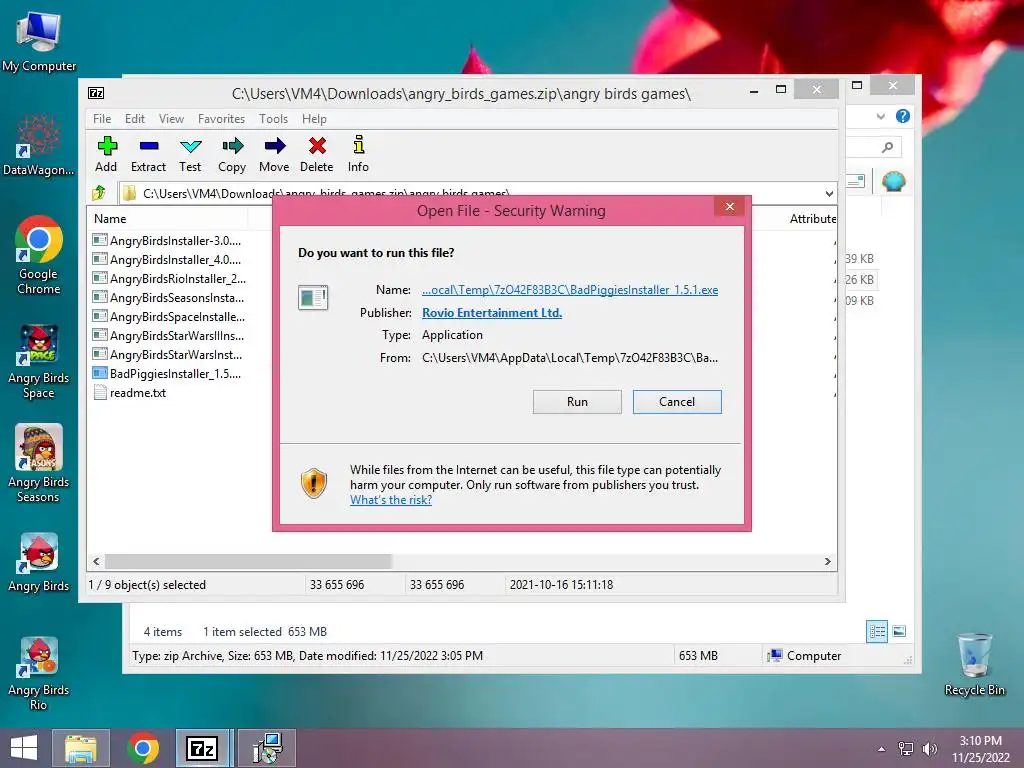
Task: Open the BadPiggiesInstaller file name link
Action: [x=570, y=290]
